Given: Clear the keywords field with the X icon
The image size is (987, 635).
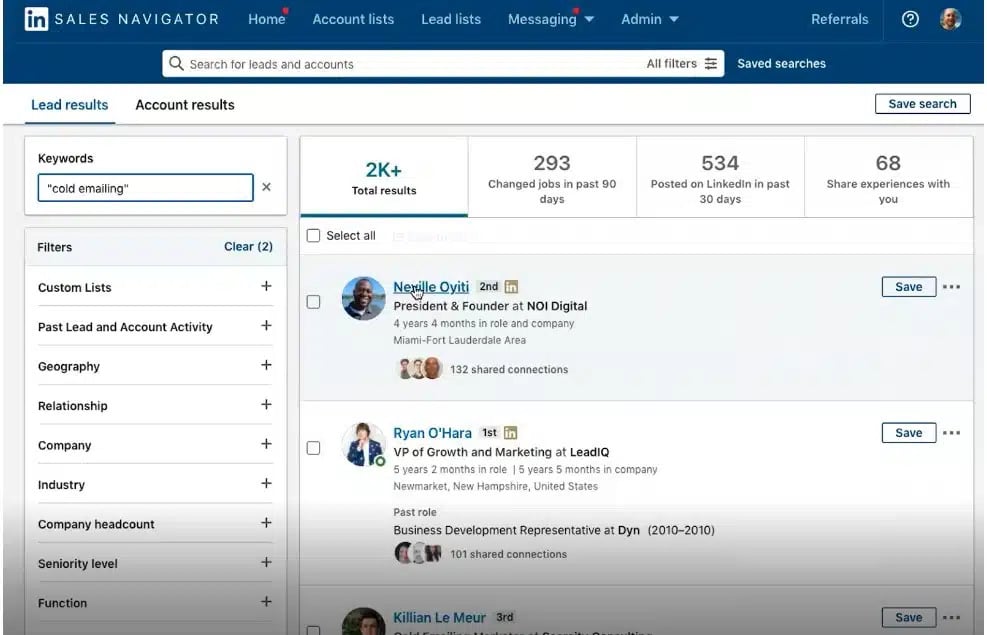Looking at the screenshot, I should click(266, 187).
